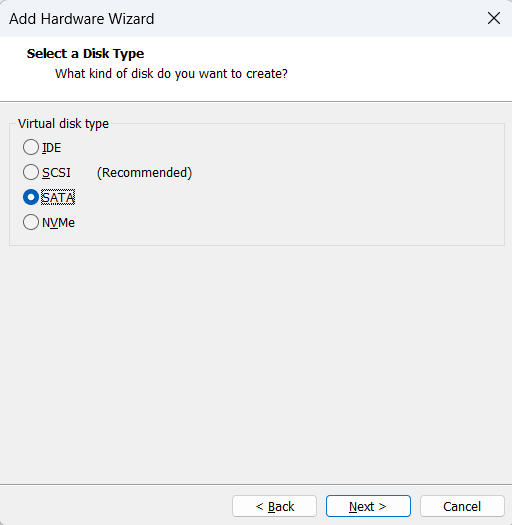The image size is (512, 525).
Task: Click the NVMe option label text
Action: (x=58, y=223)
